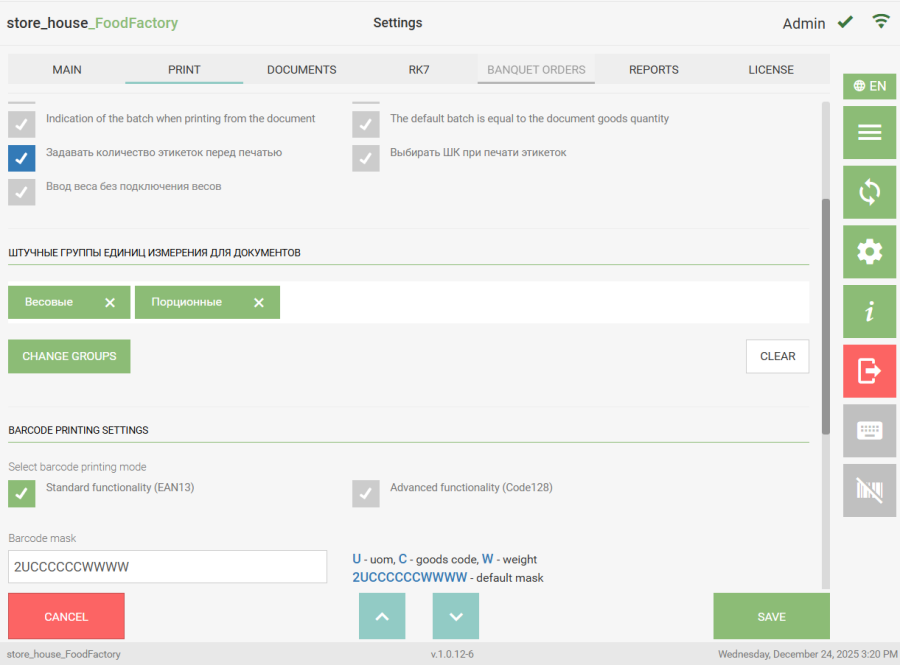Click the Barcode mask input field
The height and width of the screenshot is (665, 900).
168,567
